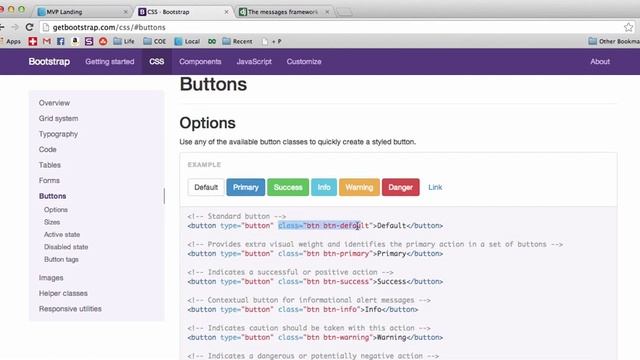The height and width of the screenshot is (360, 640).
Task: Jump to Options sub-item in sidebar
Action: click(56, 209)
